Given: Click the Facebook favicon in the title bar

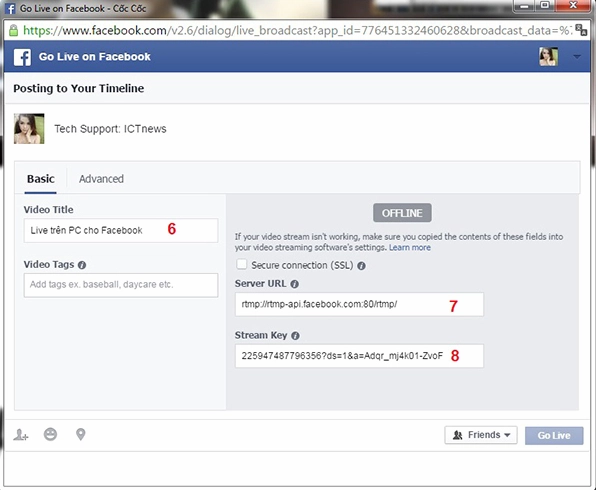Looking at the screenshot, I should click(x=11, y=8).
